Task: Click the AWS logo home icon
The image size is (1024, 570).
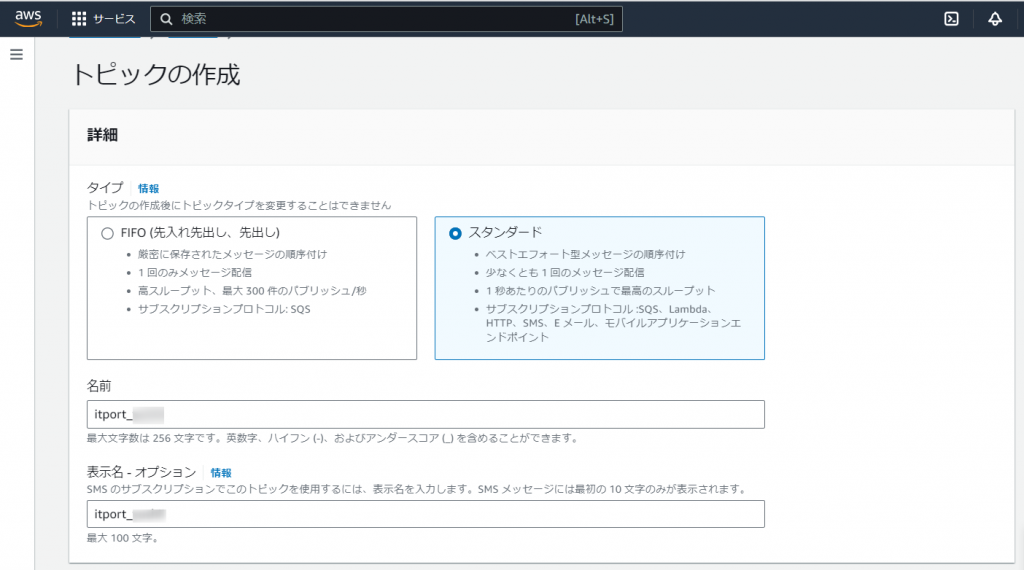Action: (28, 18)
